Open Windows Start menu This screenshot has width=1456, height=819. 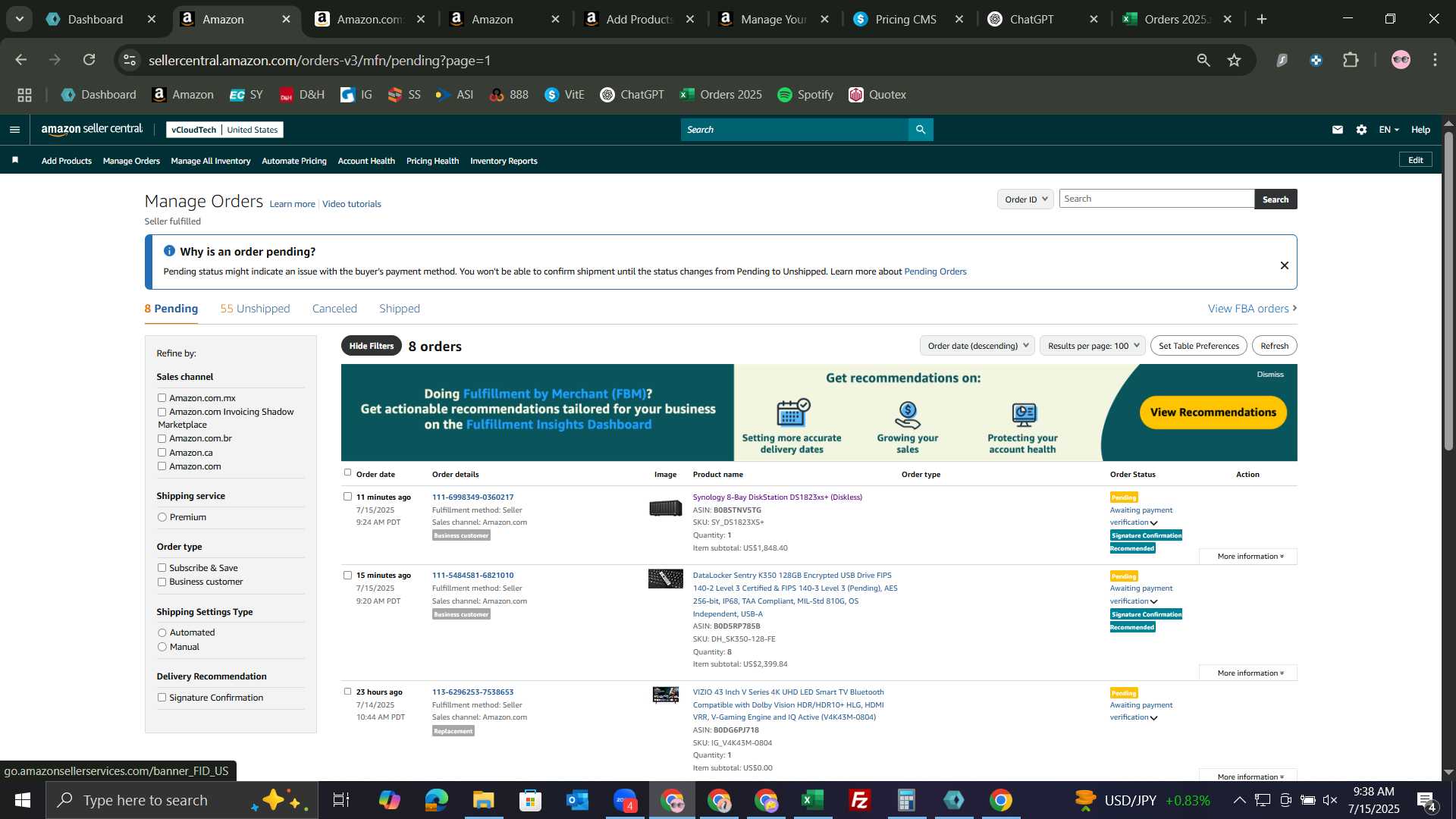(22, 800)
